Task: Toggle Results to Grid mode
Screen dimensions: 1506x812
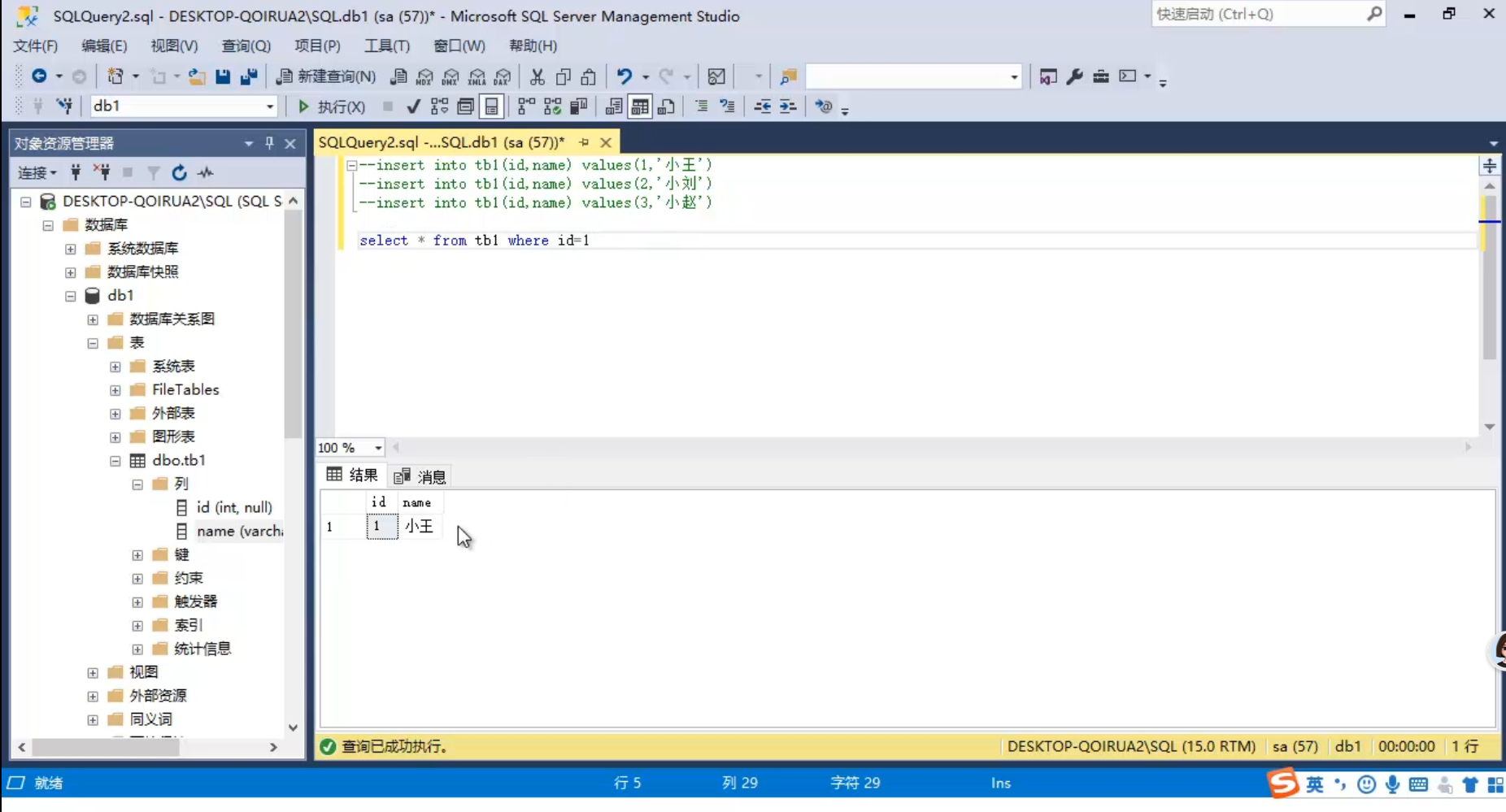Action: [640, 106]
